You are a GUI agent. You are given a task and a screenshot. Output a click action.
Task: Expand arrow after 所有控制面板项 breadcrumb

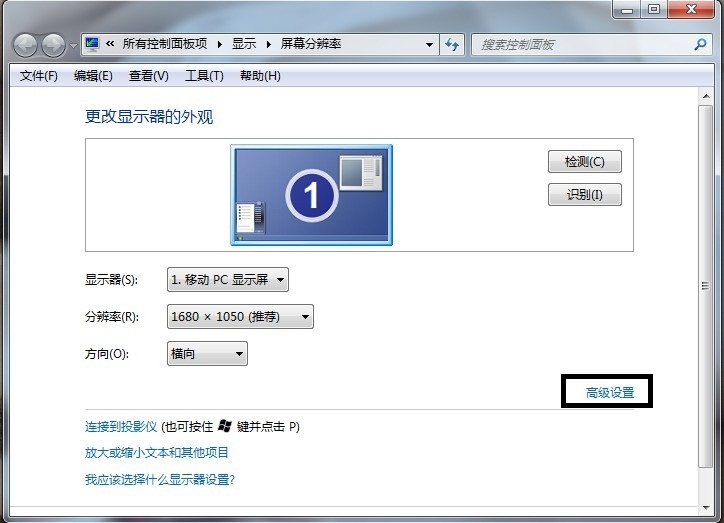click(x=220, y=44)
